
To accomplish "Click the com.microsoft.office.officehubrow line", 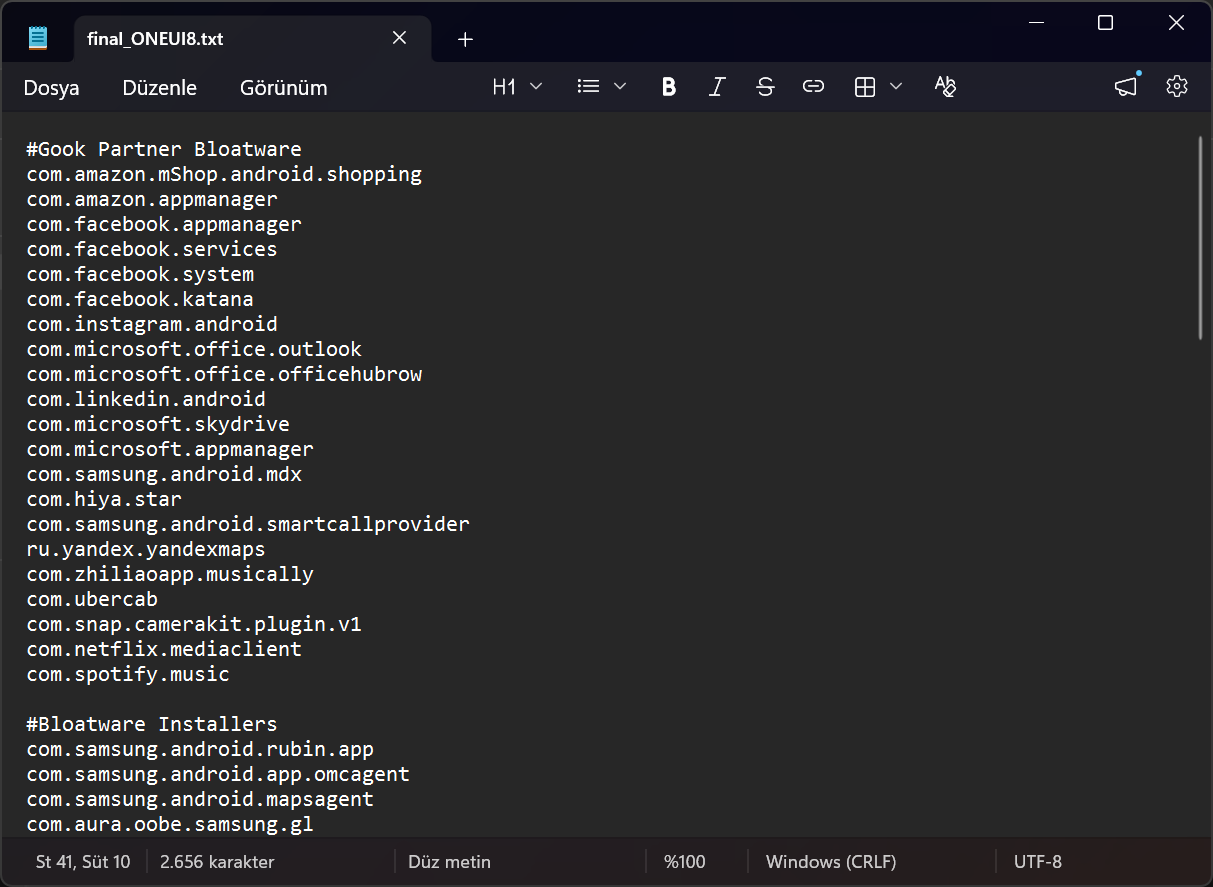I will pyautogui.click(x=224, y=374).
